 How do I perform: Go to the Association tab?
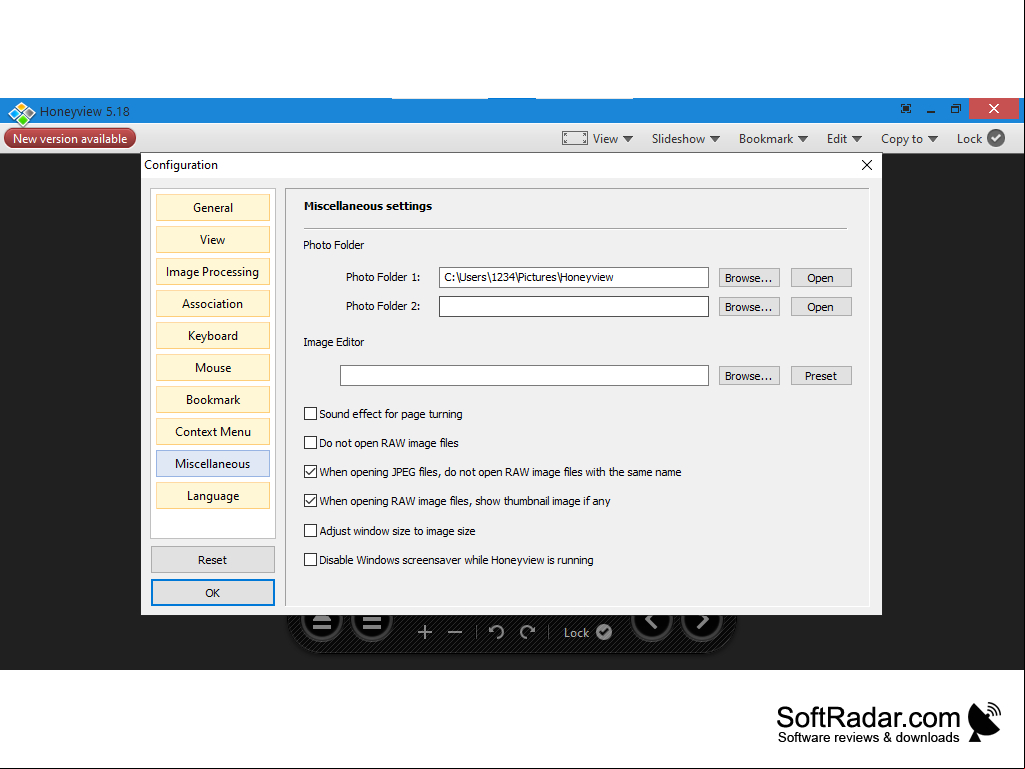click(213, 303)
